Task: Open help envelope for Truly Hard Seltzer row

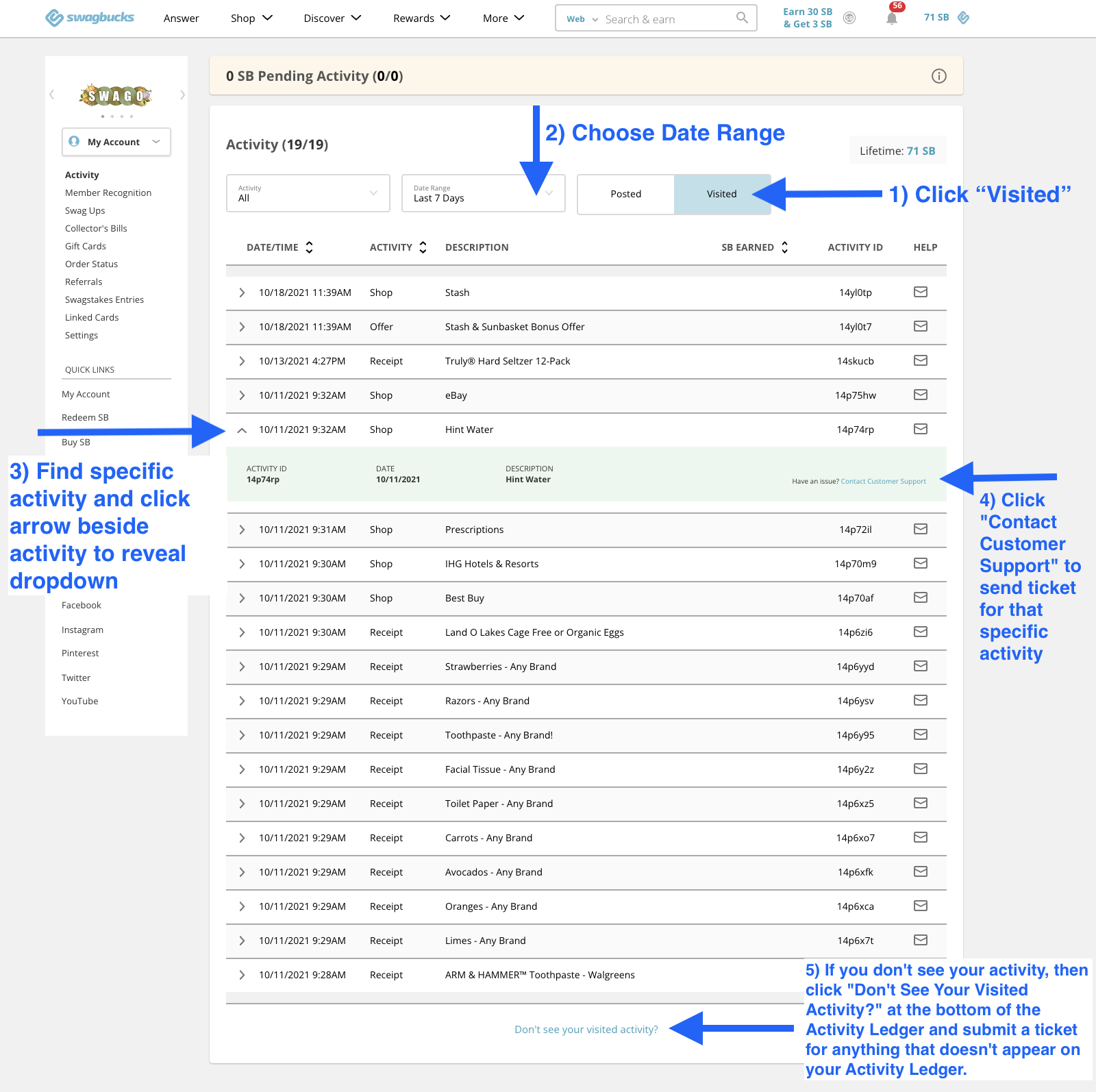Action: pos(921,360)
